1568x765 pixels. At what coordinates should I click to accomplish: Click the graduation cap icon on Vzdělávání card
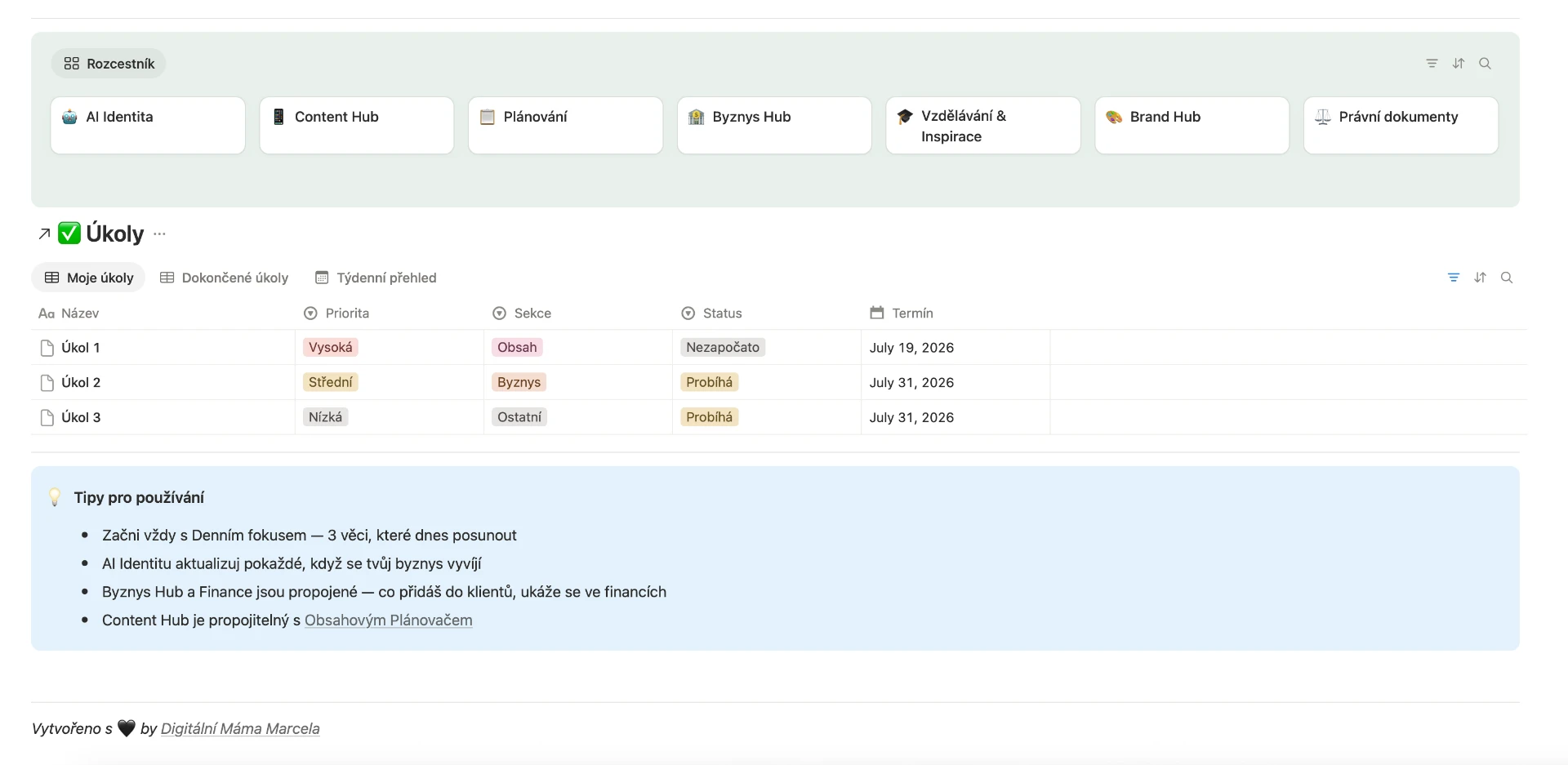(x=905, y=117)
